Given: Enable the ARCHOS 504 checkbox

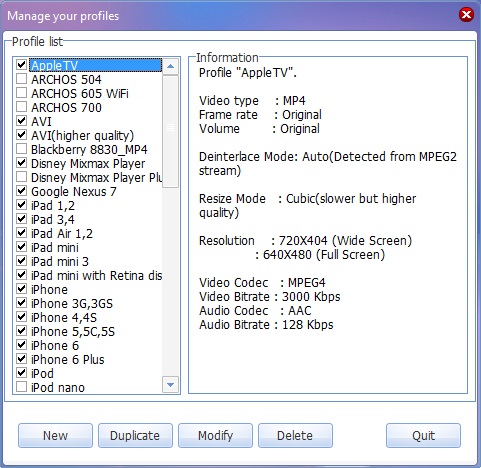Looking at the screenshot, I should click(x=22, y=79).
